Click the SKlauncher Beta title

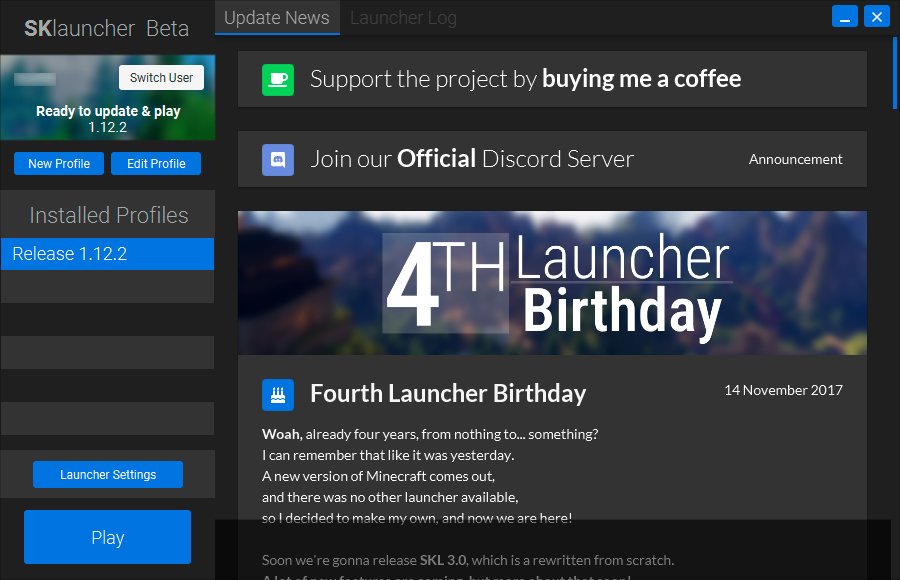point(106,28)
